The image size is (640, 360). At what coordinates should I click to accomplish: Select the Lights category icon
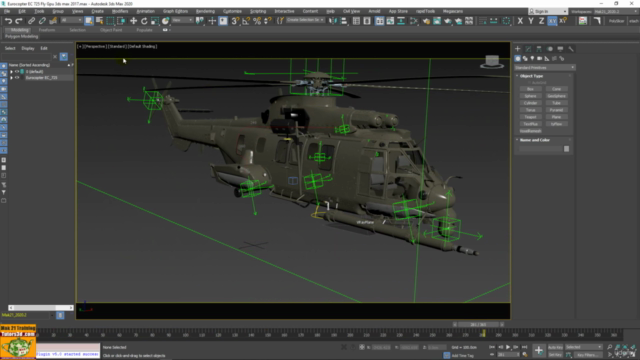(x=532, y=59)
